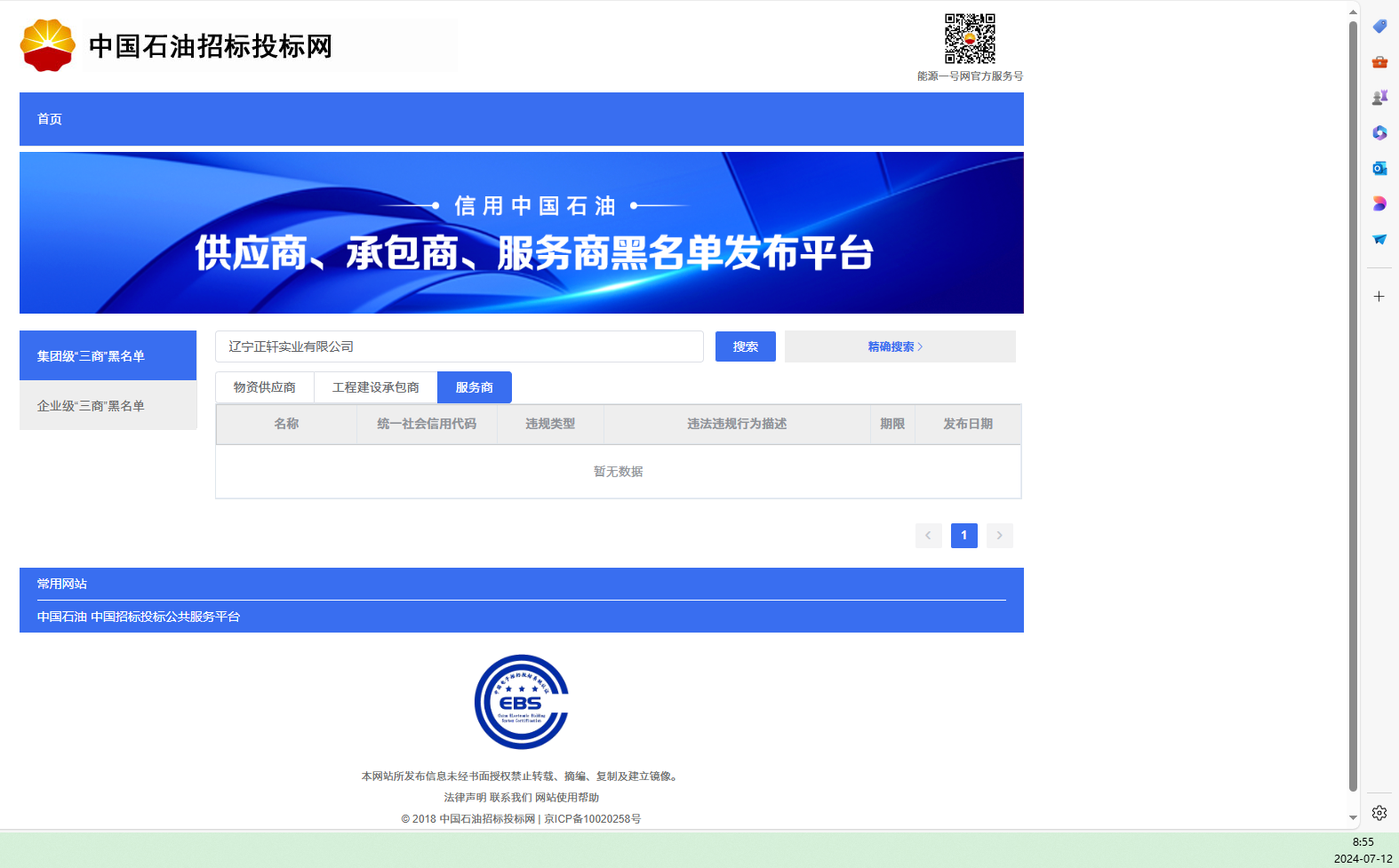Click the taskbar date 2024-07-12

1363,859
